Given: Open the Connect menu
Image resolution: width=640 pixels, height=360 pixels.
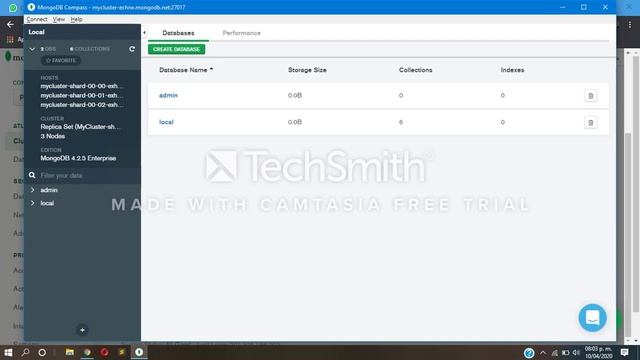Looking at the screenshot, I should click(x=37, y=19).
